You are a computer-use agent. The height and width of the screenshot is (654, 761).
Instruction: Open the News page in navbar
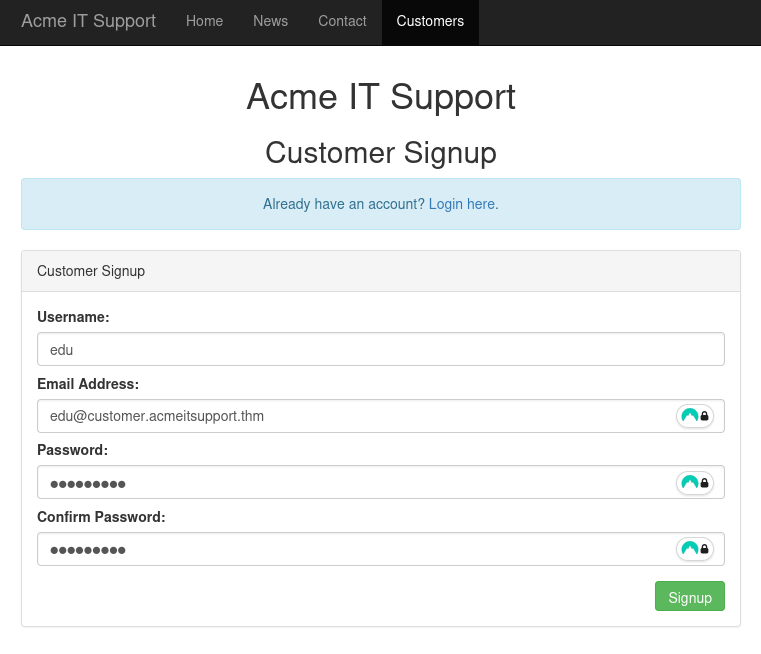tap(270, 21)
